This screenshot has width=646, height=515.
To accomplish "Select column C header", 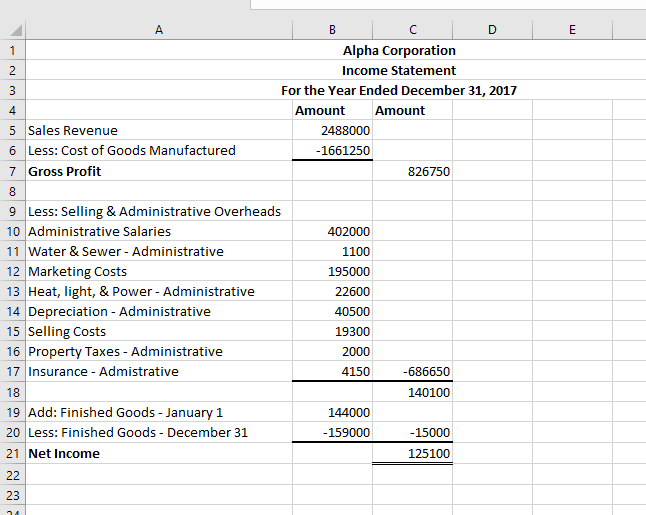I will click(412, 30).
